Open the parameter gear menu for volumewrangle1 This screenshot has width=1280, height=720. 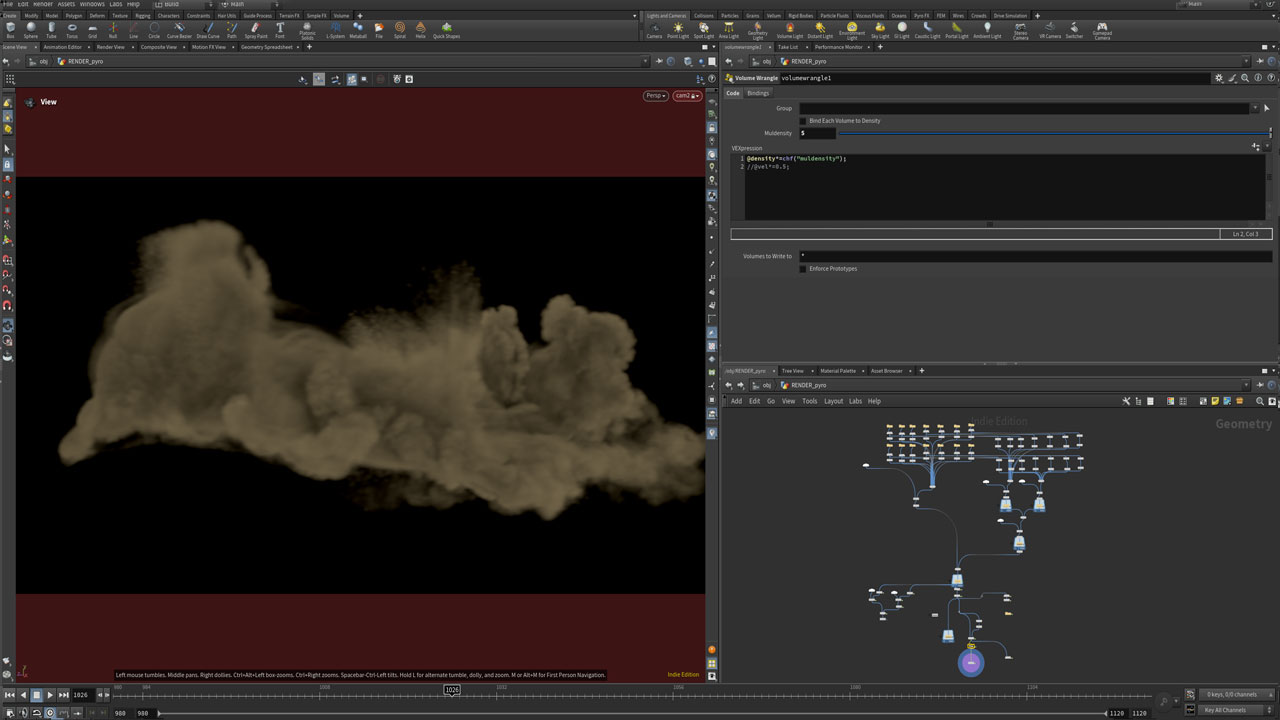click(1218, 78)
